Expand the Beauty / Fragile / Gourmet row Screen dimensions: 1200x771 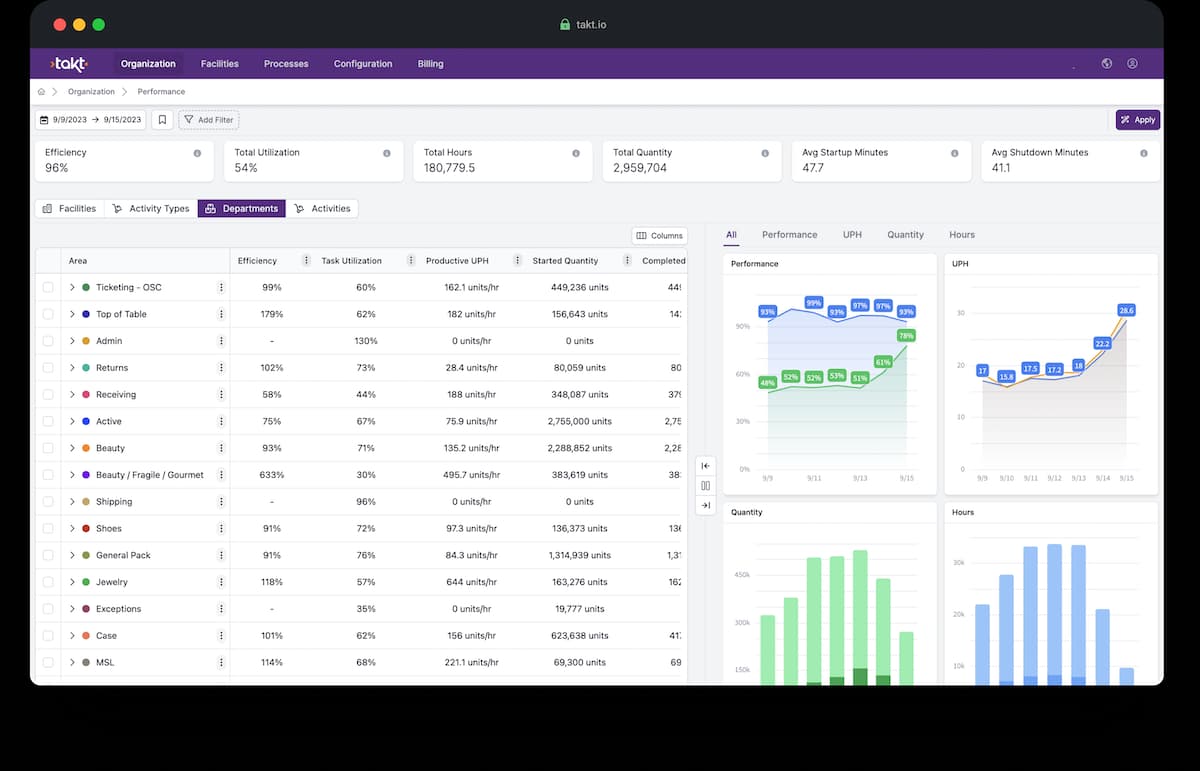tap(72, 475)
